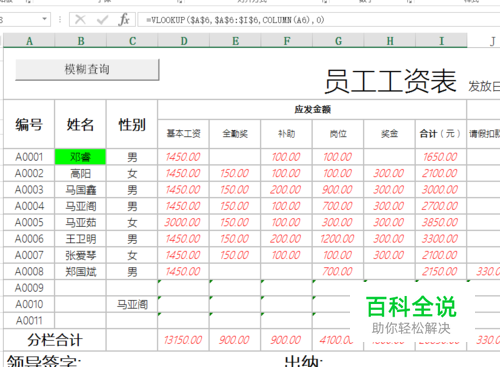Viewport: 500px width, 367px height.
Task: Select column A header
Action: click(x=29, y=41)
